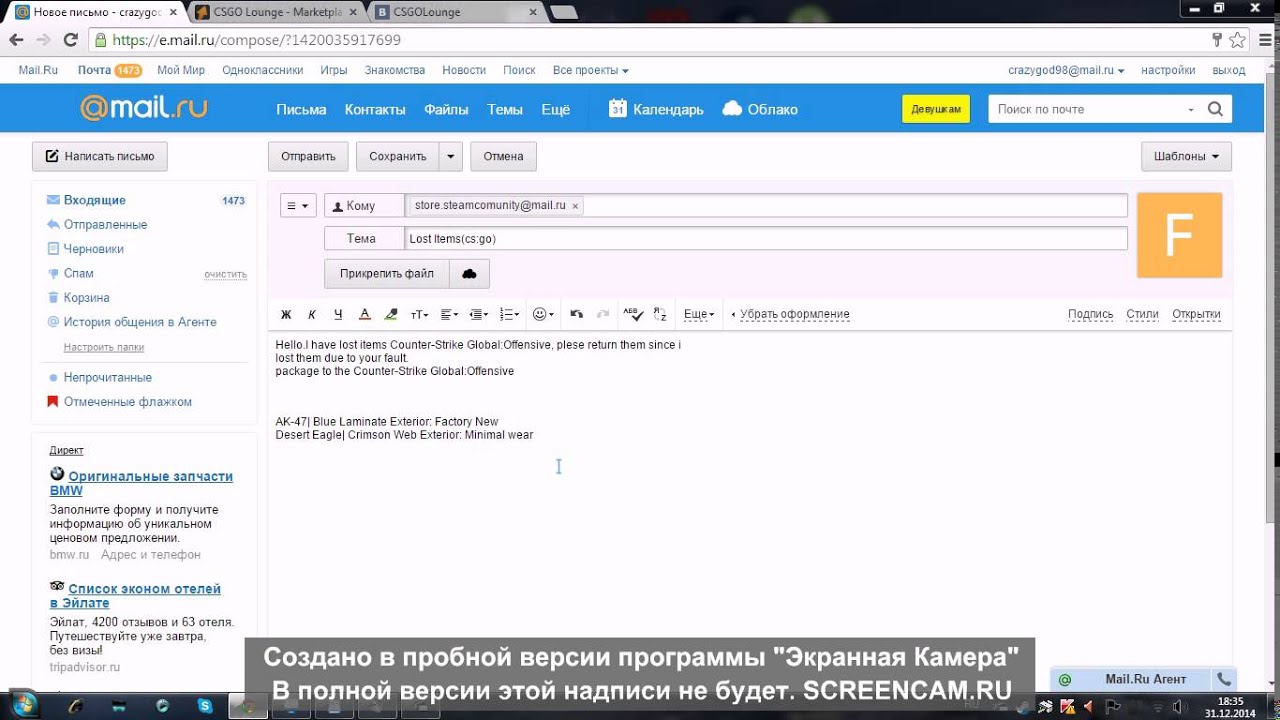Viewport: 1280px width, 720px height.
Task: Redo the last undone edit
Action: tap(603, 314)
